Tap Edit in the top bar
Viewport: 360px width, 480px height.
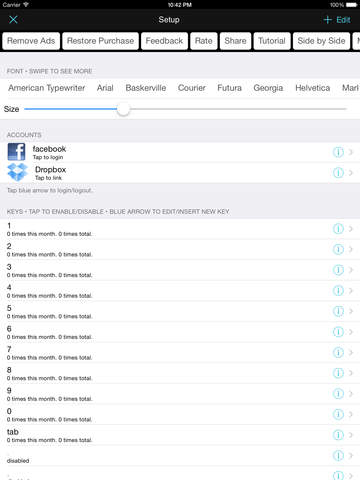[343, 20]
